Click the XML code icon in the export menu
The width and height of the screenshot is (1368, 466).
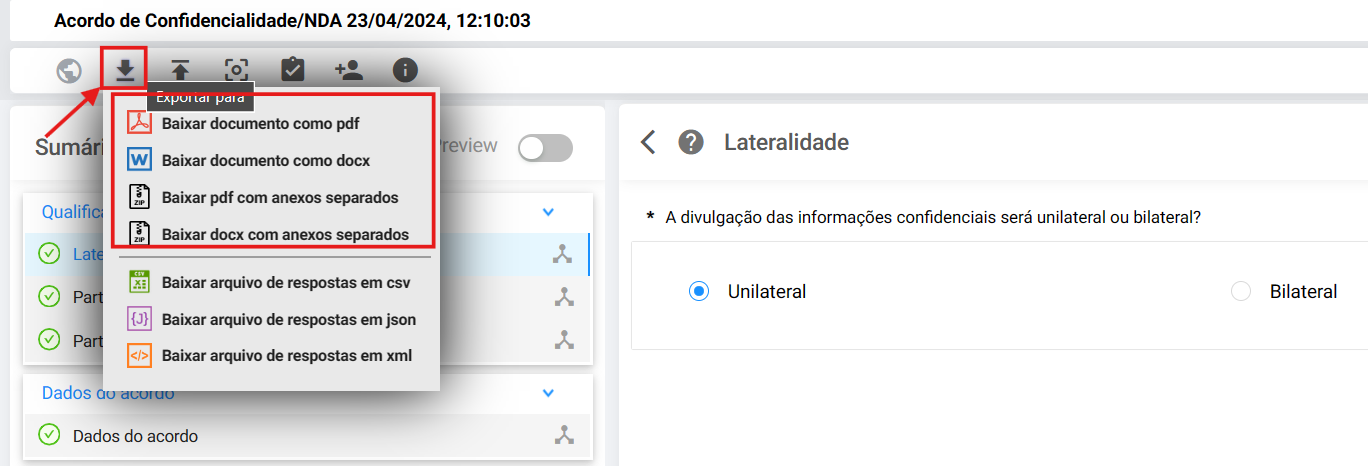pyautogui.click(x=139, y=355)
